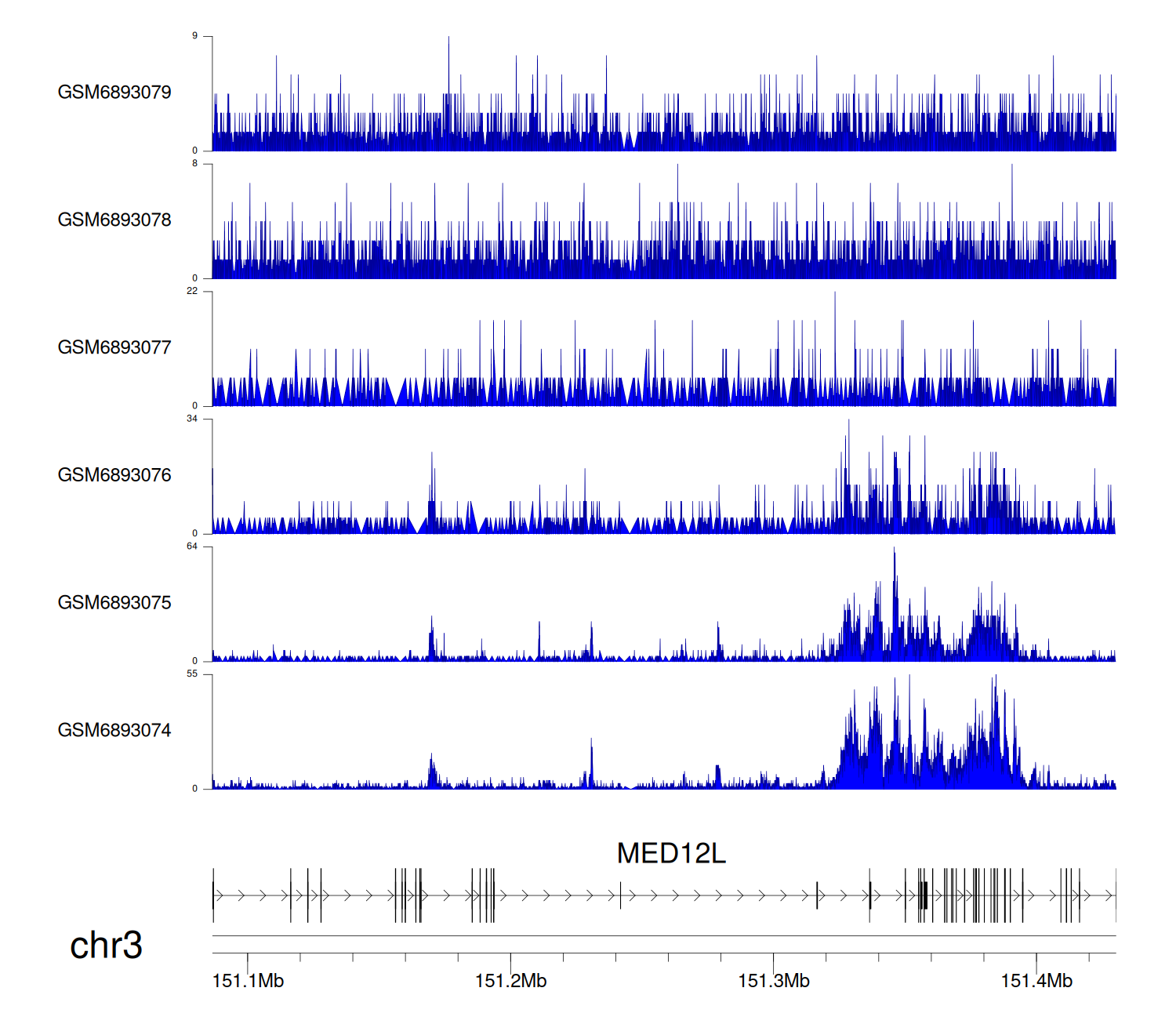
Task: Click the y-axis maximum 9 on top track
Action: [195, 36]
